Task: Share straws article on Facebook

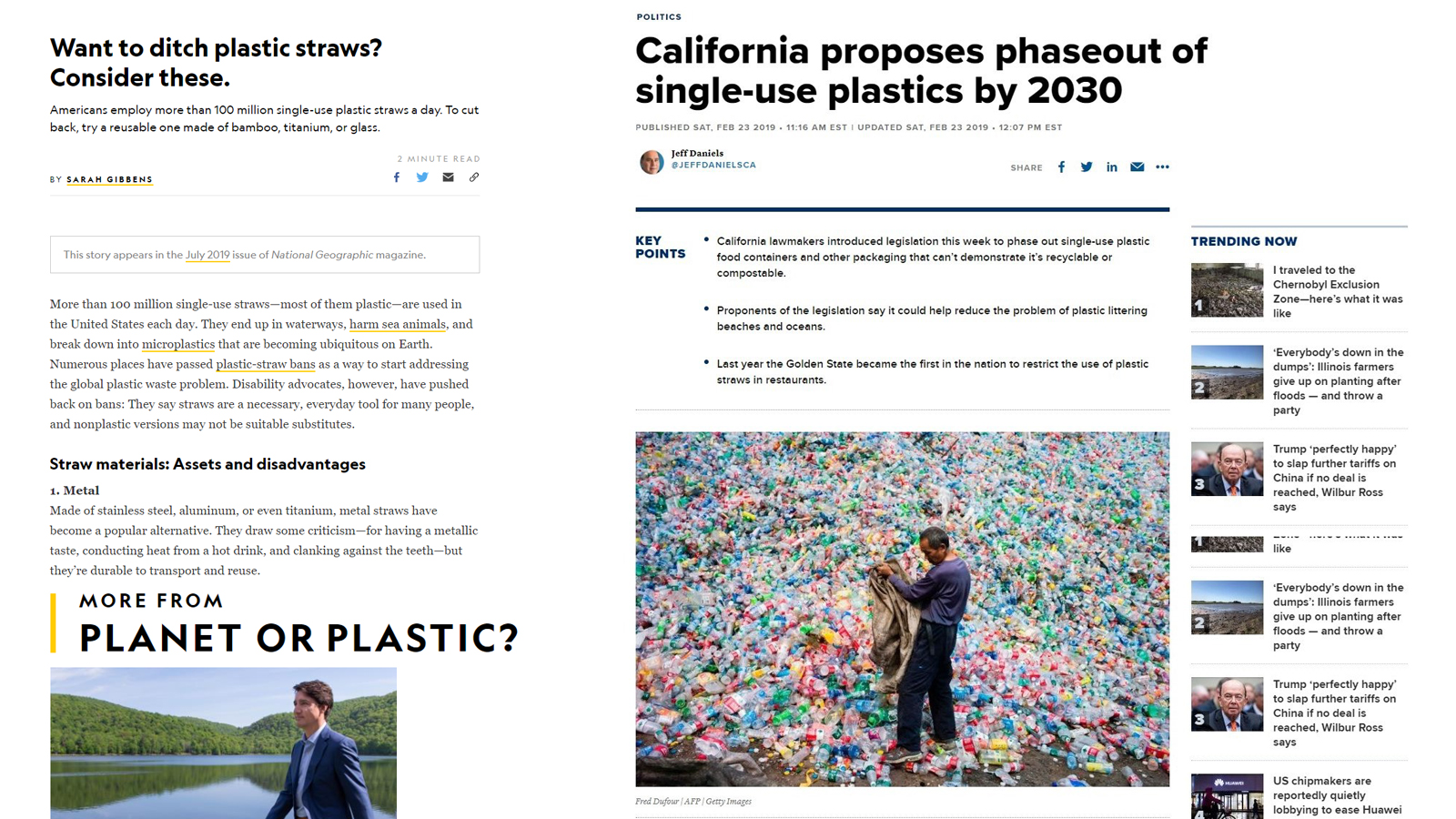Action: [x=396, y=177]
